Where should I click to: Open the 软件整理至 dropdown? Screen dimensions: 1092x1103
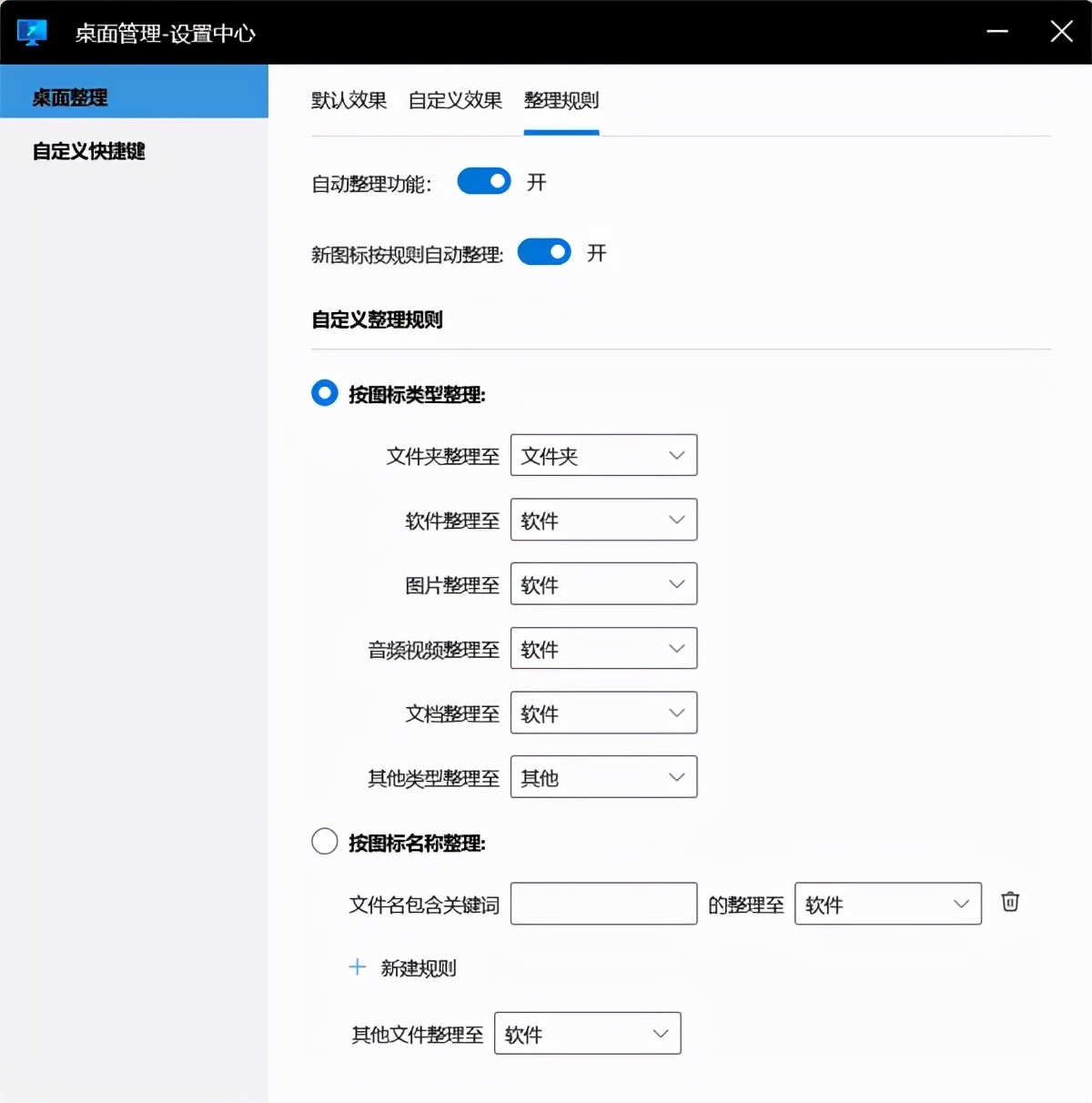tap(603, 520)
